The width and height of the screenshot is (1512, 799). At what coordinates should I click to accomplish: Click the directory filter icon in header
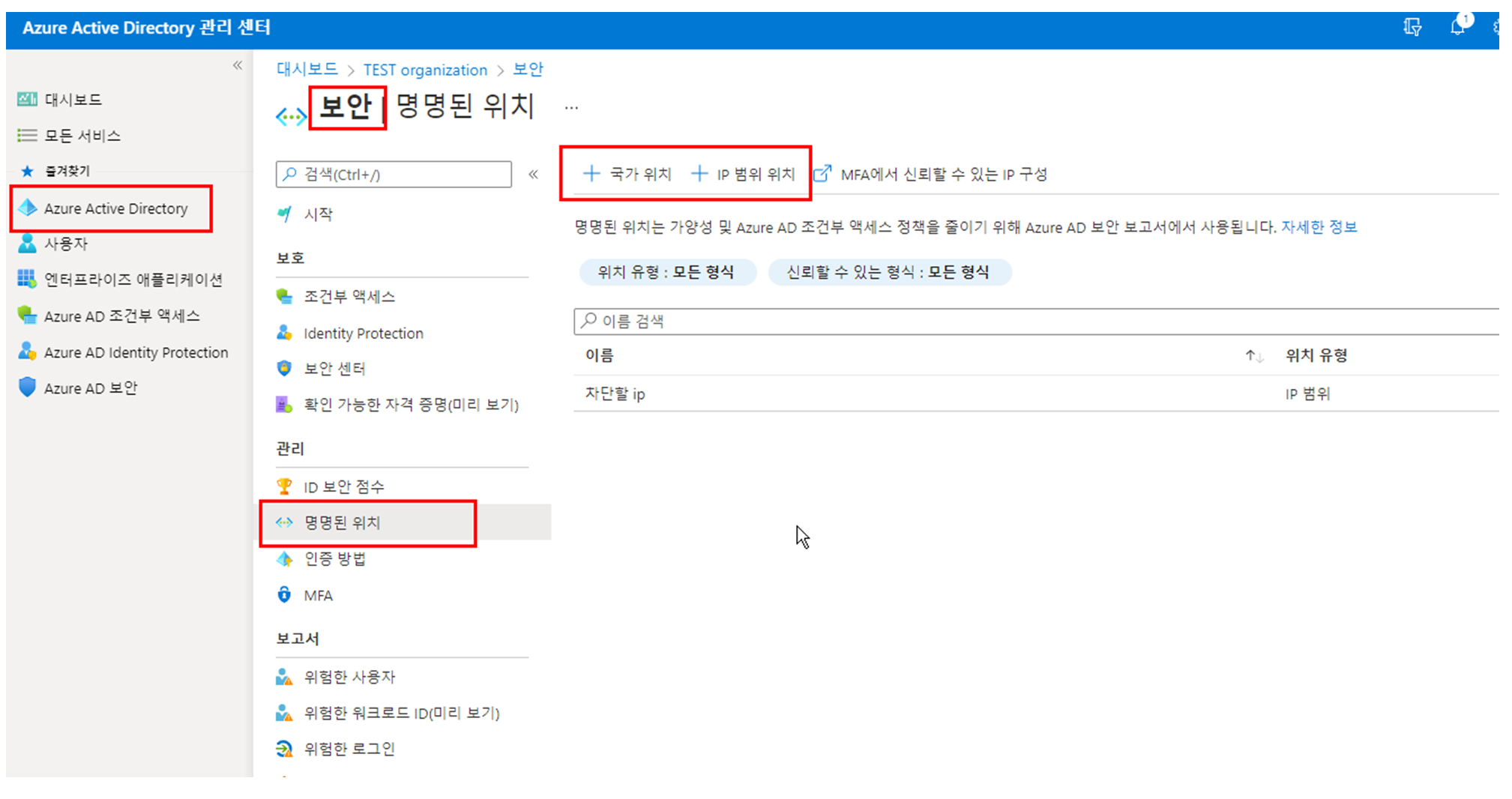(1412, 28)
